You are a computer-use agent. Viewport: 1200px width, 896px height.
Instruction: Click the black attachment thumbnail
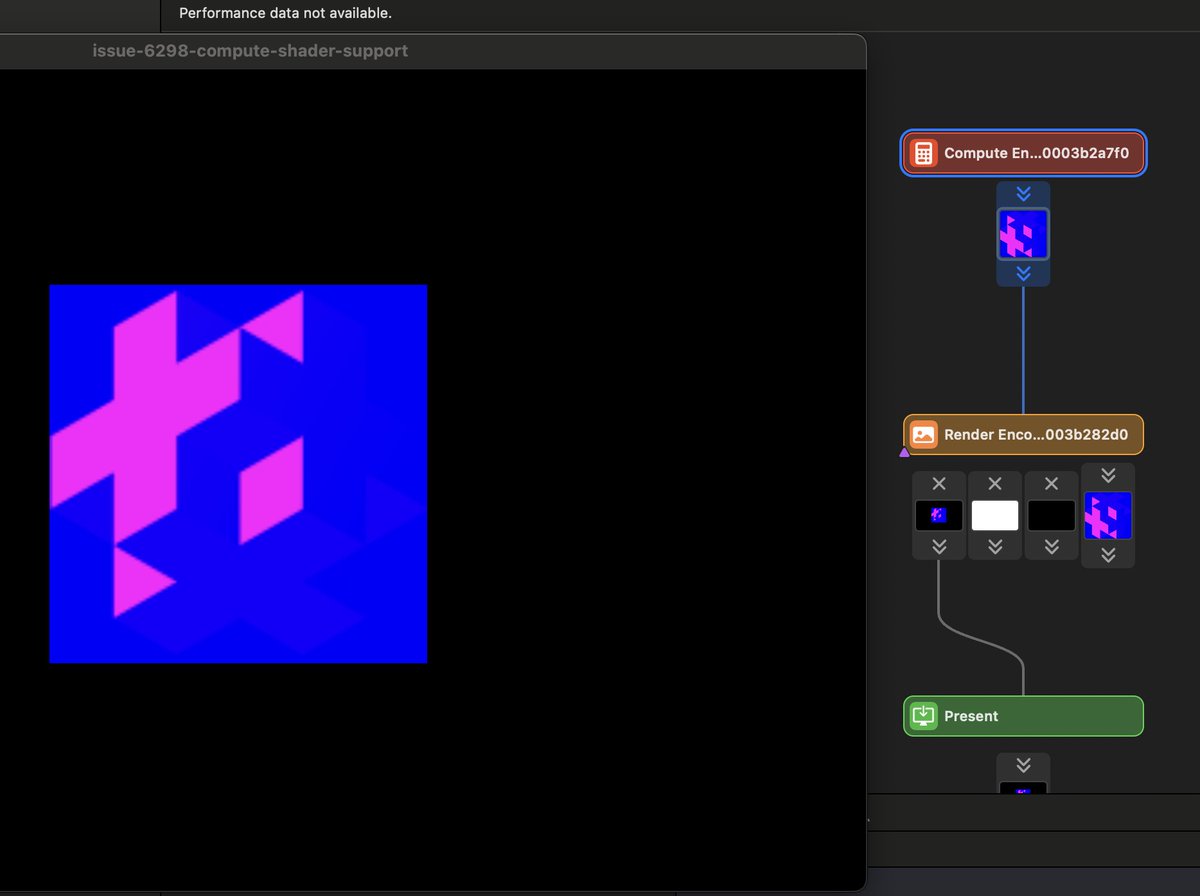[x=1051, y=514]
